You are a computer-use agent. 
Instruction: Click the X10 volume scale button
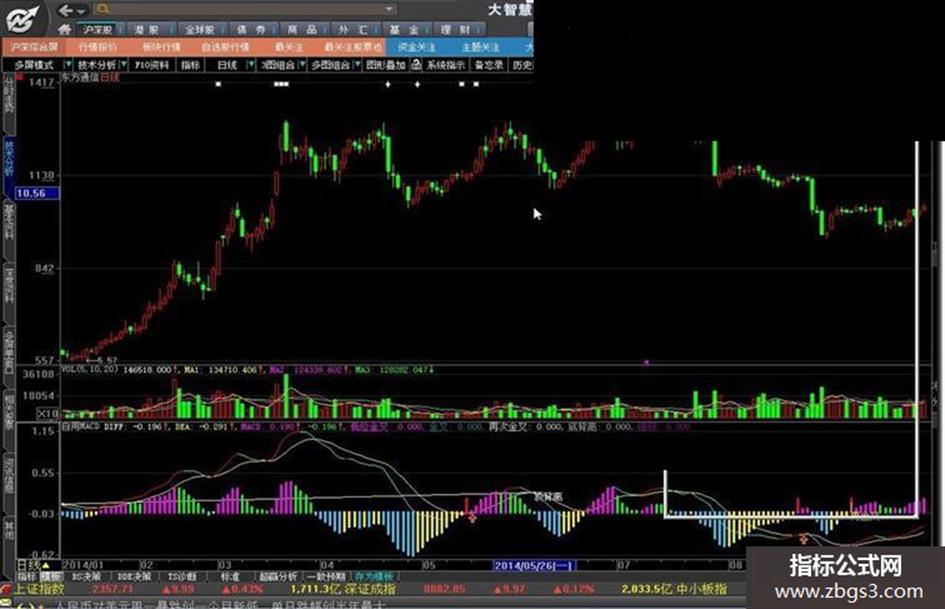[48, 413]
